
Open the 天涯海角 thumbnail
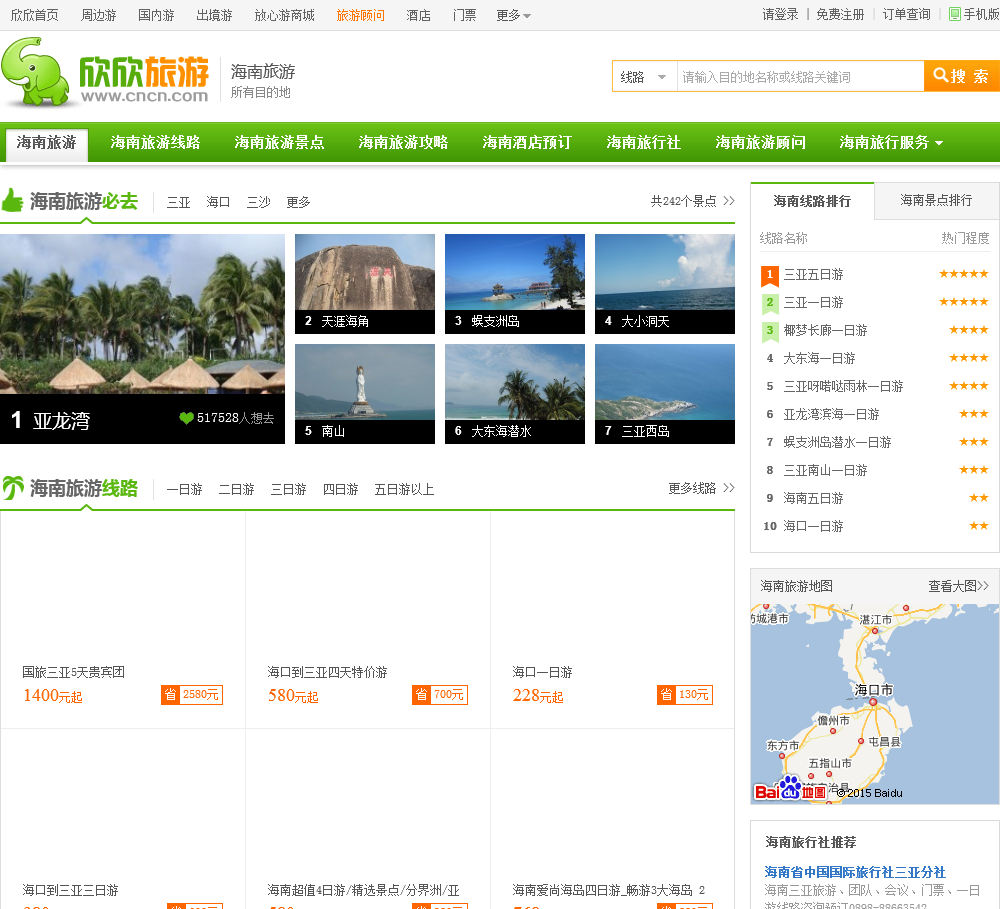[x=365, y=283]
